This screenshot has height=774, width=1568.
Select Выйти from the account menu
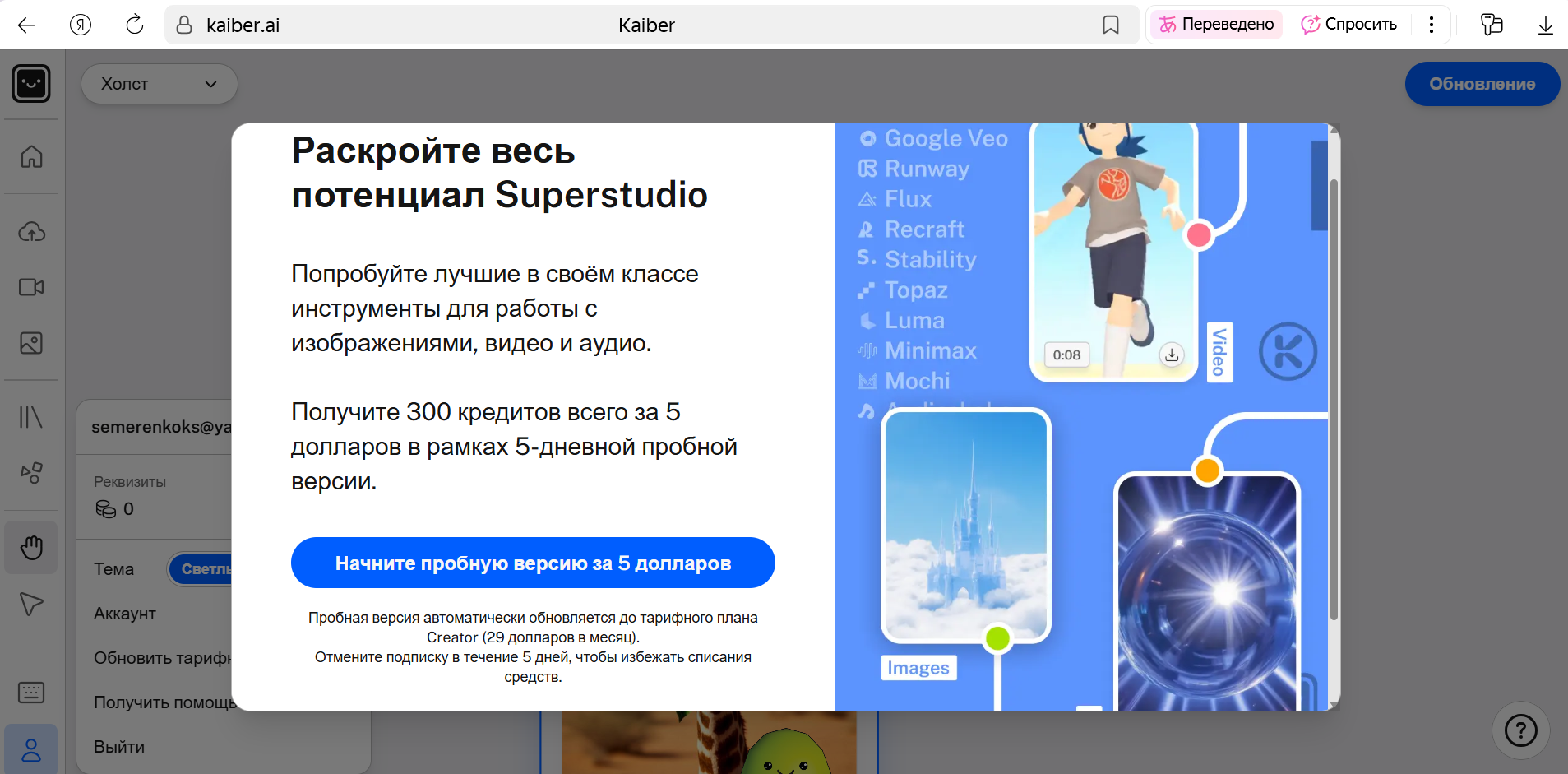coord(119,747)
